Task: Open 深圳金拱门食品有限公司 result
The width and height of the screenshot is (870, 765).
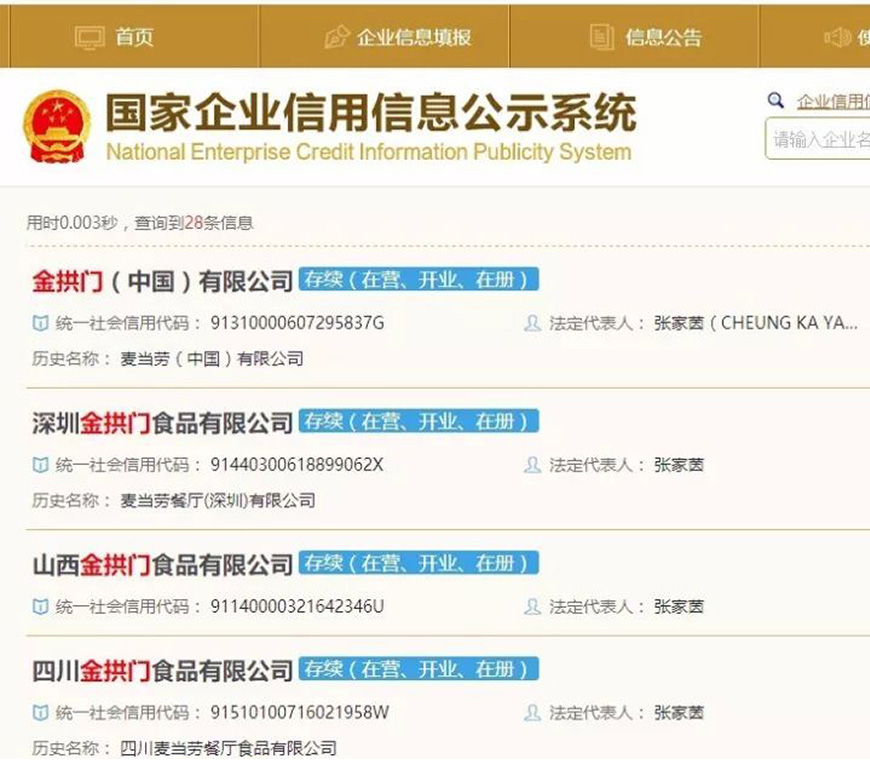Action: coord(162,423)
